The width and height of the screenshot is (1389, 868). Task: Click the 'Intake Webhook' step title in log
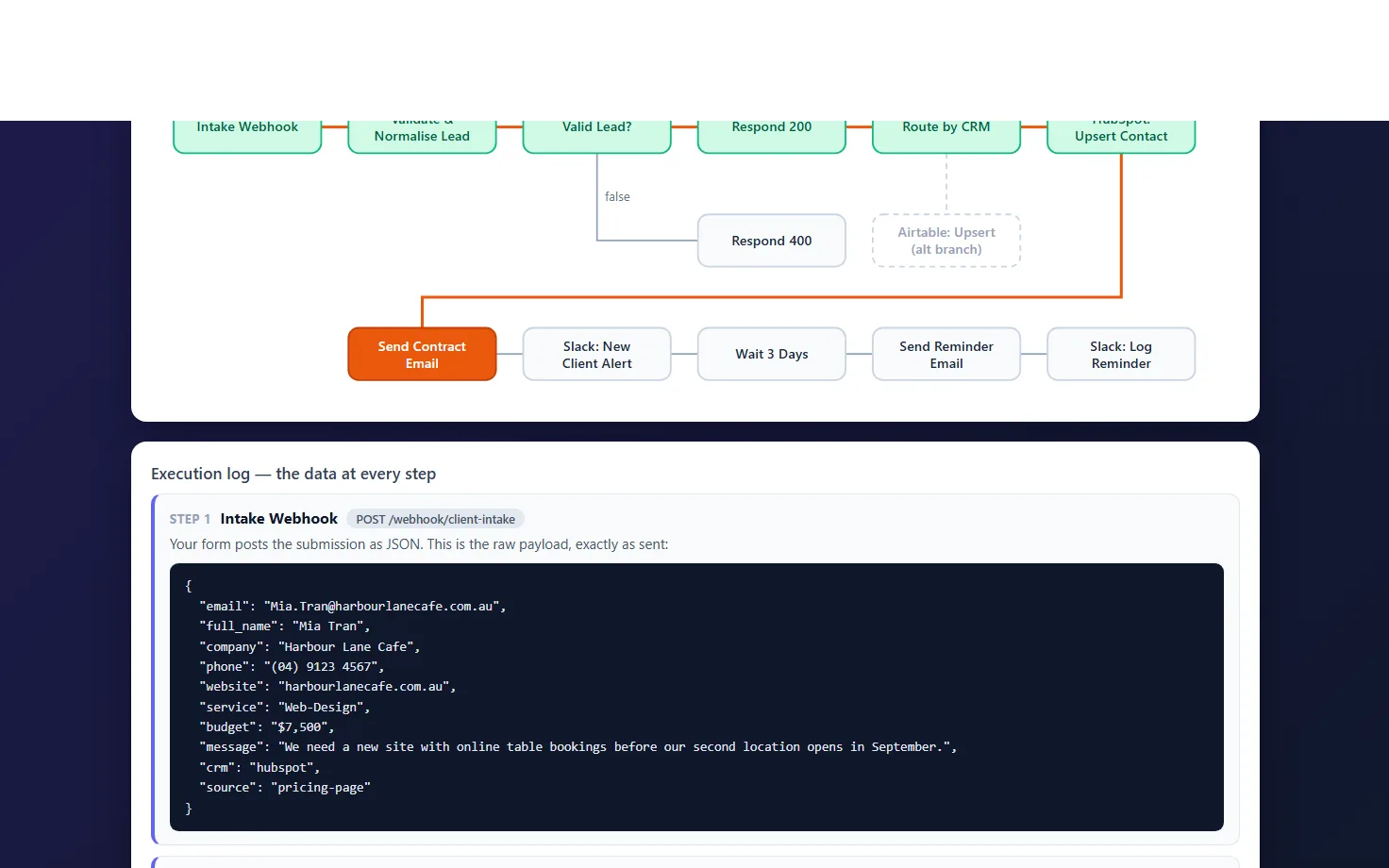pyautogui.click(x=278, y=519)
